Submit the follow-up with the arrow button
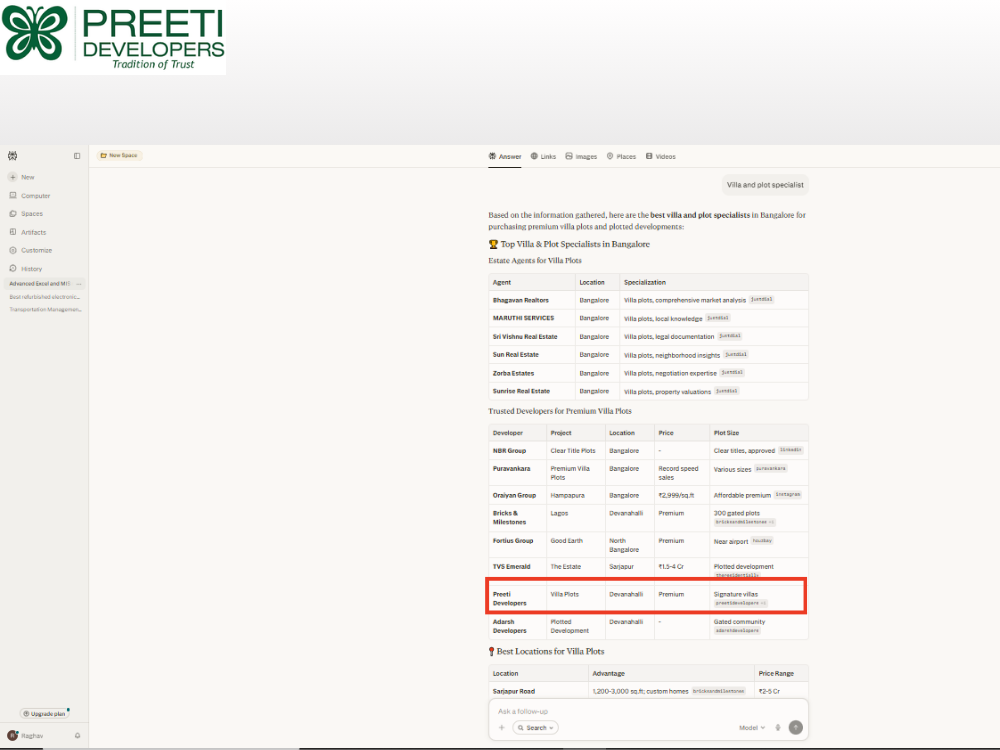Image resolution: width=1000 pixels, height=750 pixels. (x=795, y=728)
